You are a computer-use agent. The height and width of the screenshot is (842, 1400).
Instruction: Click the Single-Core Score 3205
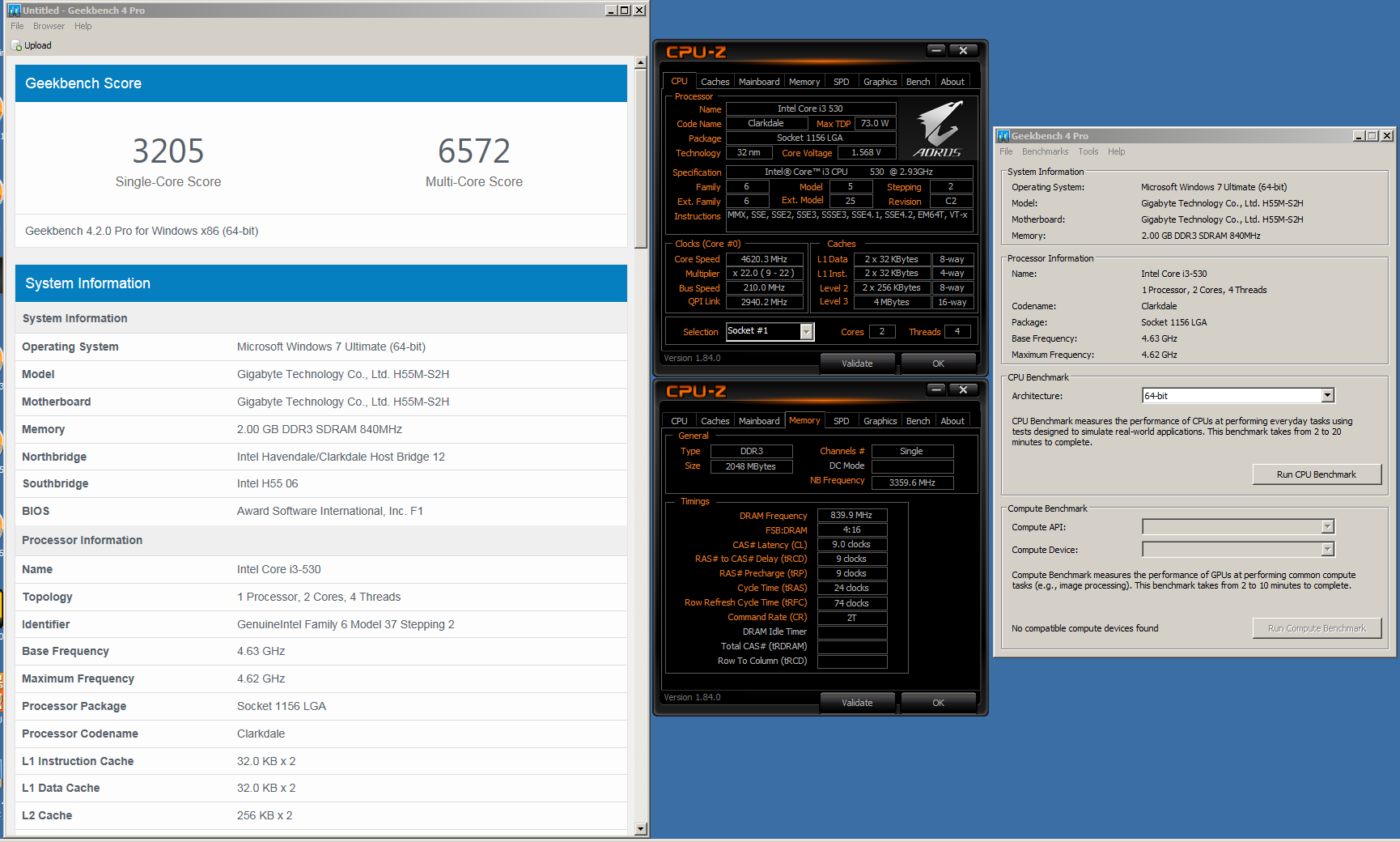pyautogui.click(x=168, y=151)
